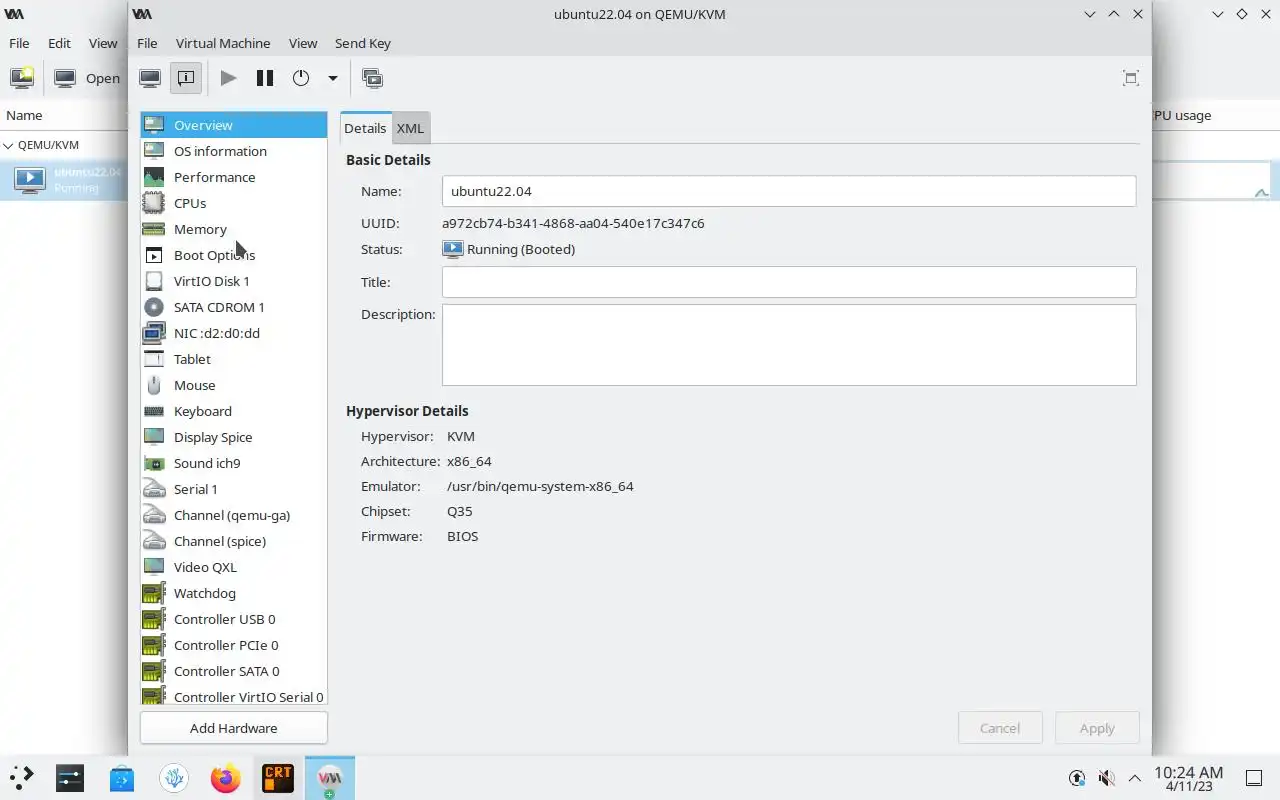Switch to the Details tab
Image resolution: width=1280 pixels, height=800 pixels.
365,128
